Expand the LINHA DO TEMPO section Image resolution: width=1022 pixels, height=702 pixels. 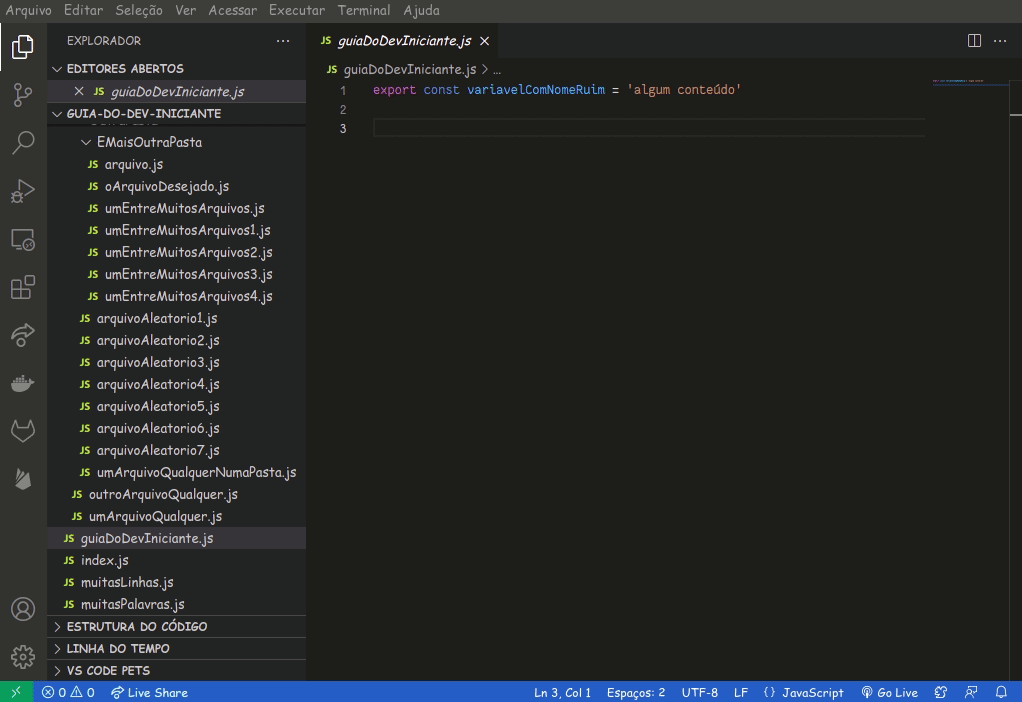[118, 649]
